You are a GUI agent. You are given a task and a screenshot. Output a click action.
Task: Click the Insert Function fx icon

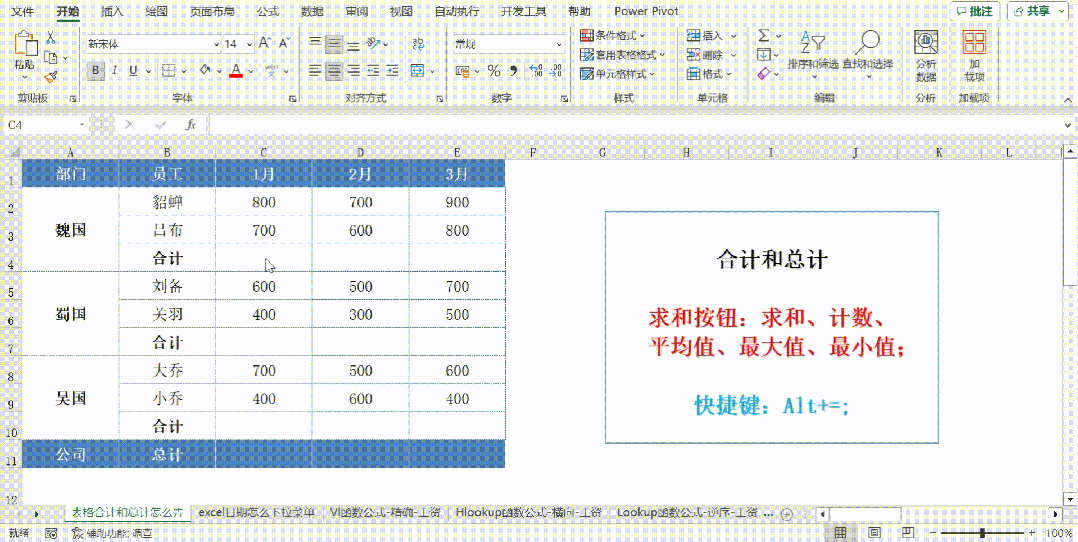[192, 124]
